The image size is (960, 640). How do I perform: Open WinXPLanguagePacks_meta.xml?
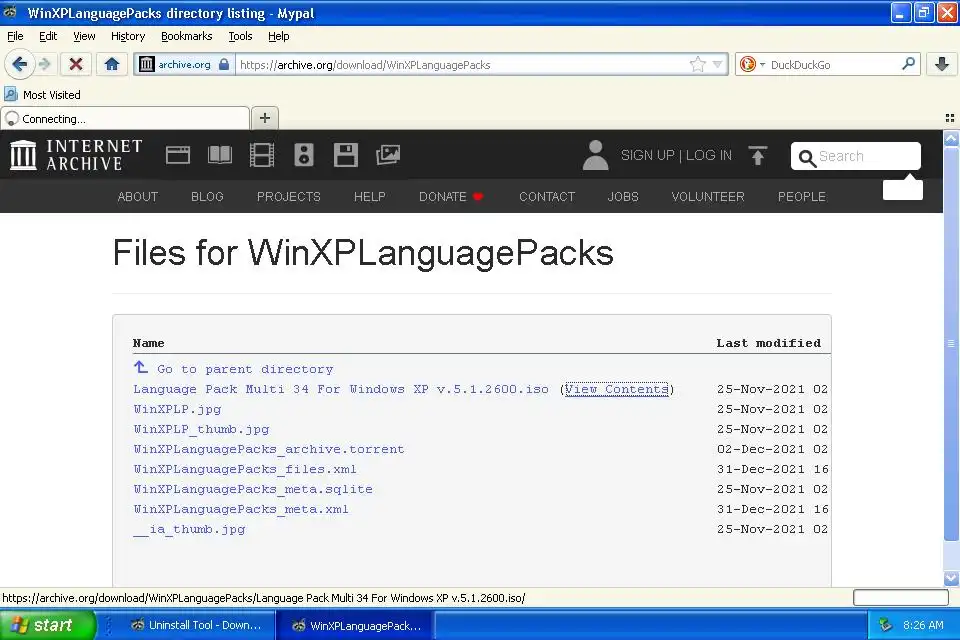[x=241, y=509]
